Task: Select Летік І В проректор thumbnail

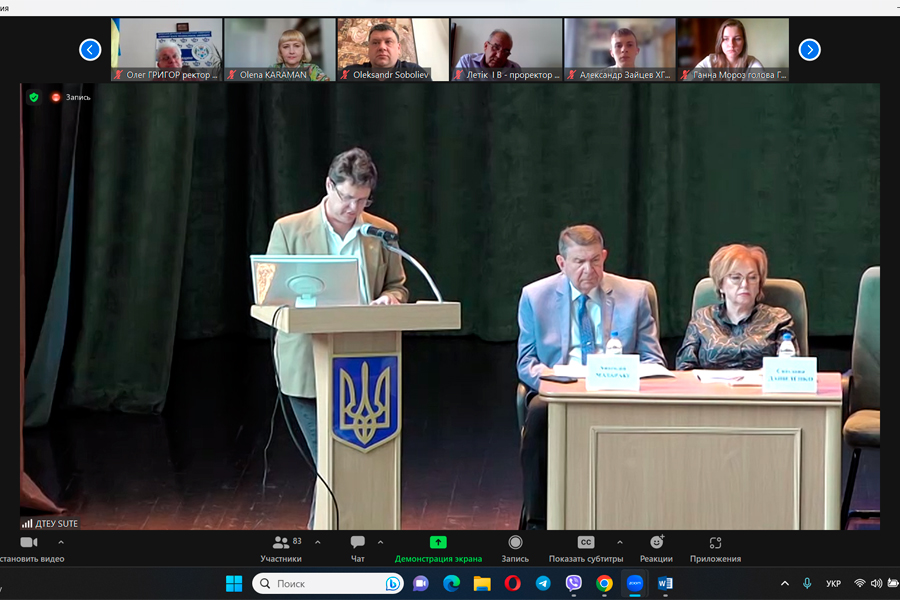Action: coord(506,49)
